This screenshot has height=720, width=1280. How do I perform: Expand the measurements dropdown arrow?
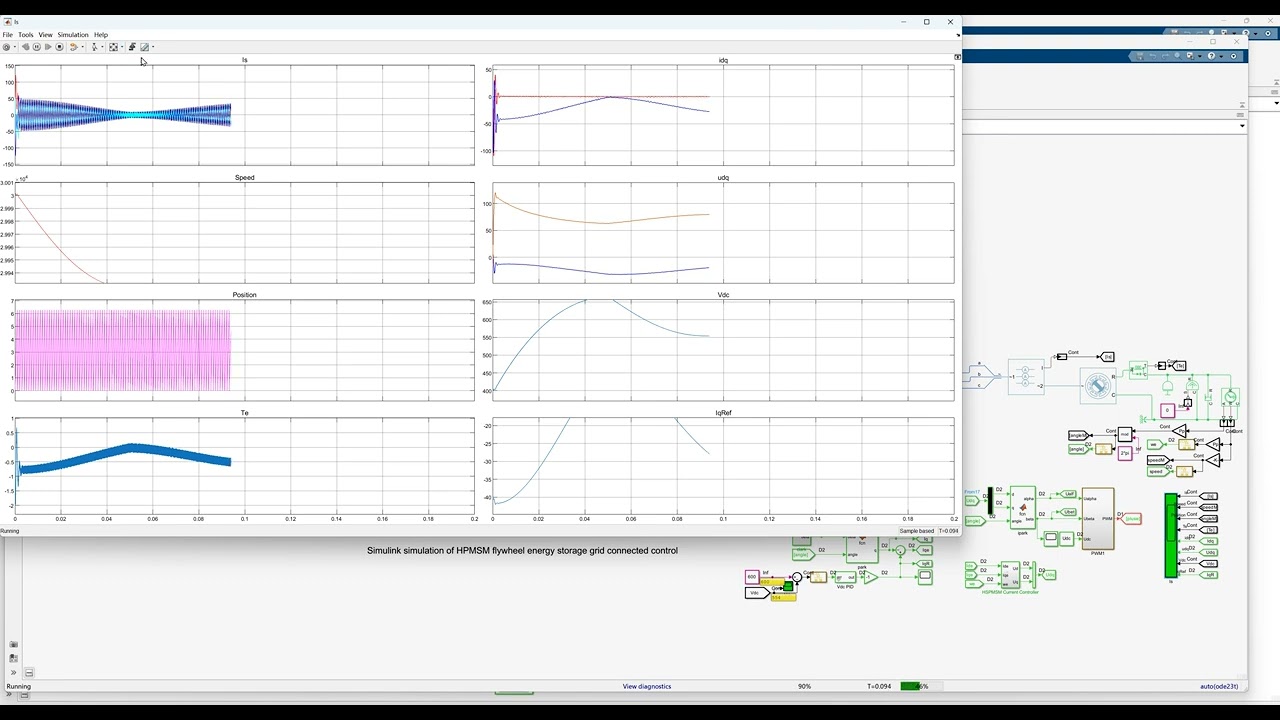click(x=153, y=47)
